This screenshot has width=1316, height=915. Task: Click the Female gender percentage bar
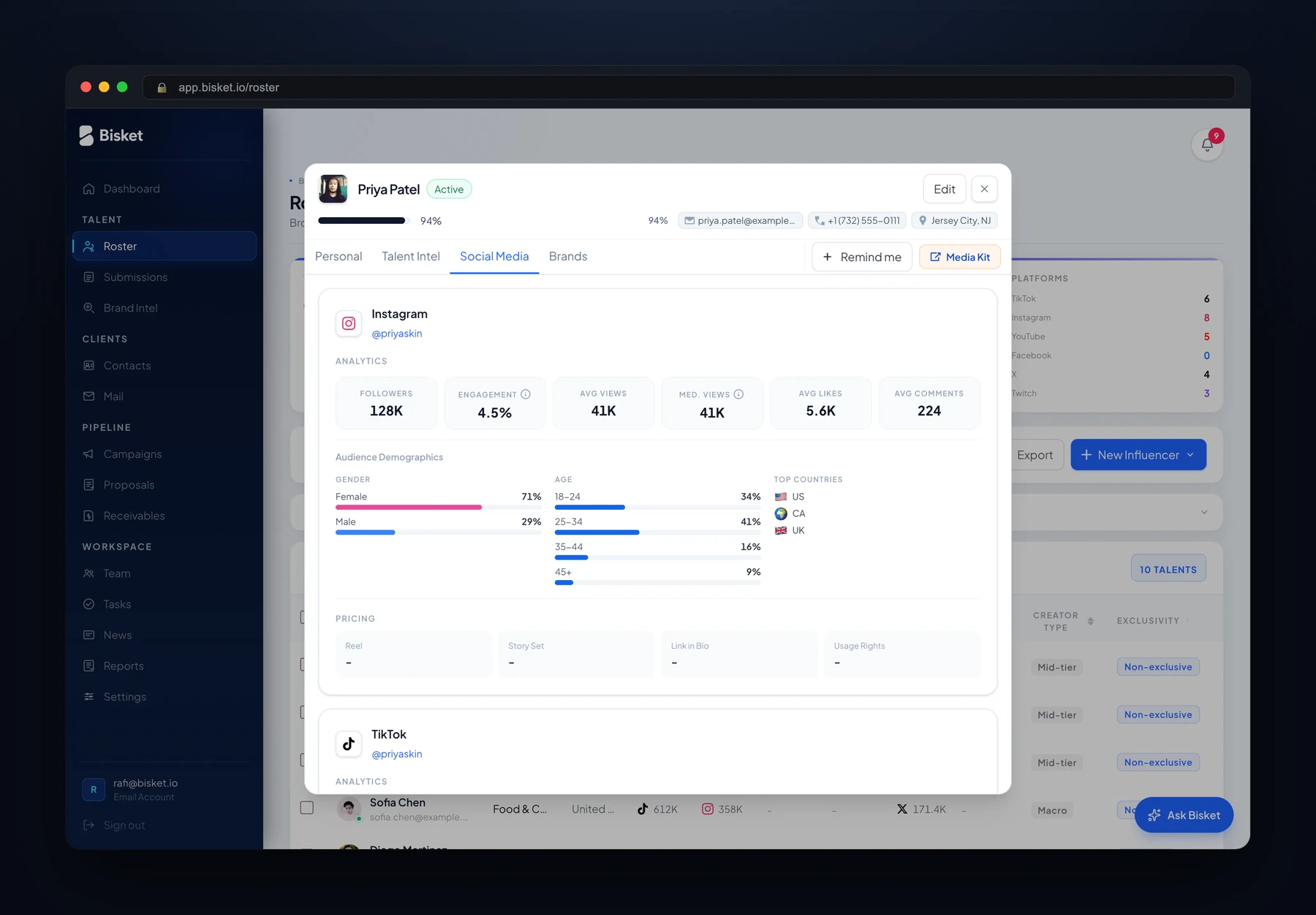[439, 508]
